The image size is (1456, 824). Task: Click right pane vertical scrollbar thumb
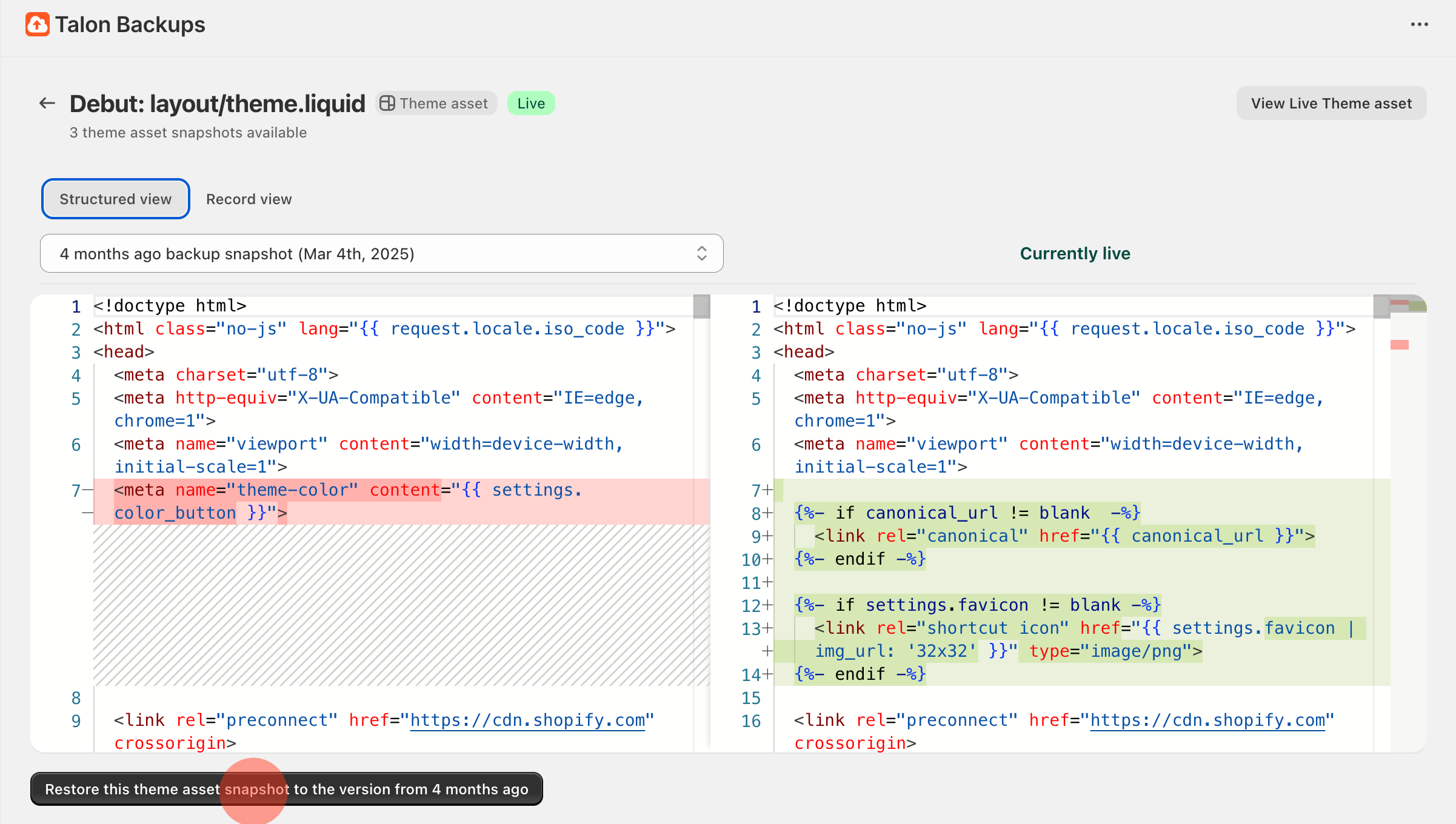1381,307
